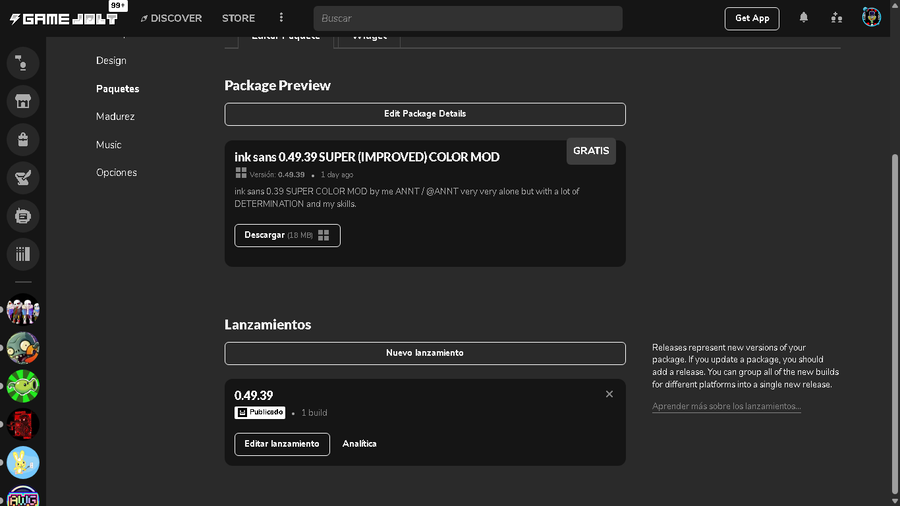Click the 99+ notification badge on logo
This screenshot has height=506, width=900.
click(x=118, y=6)
